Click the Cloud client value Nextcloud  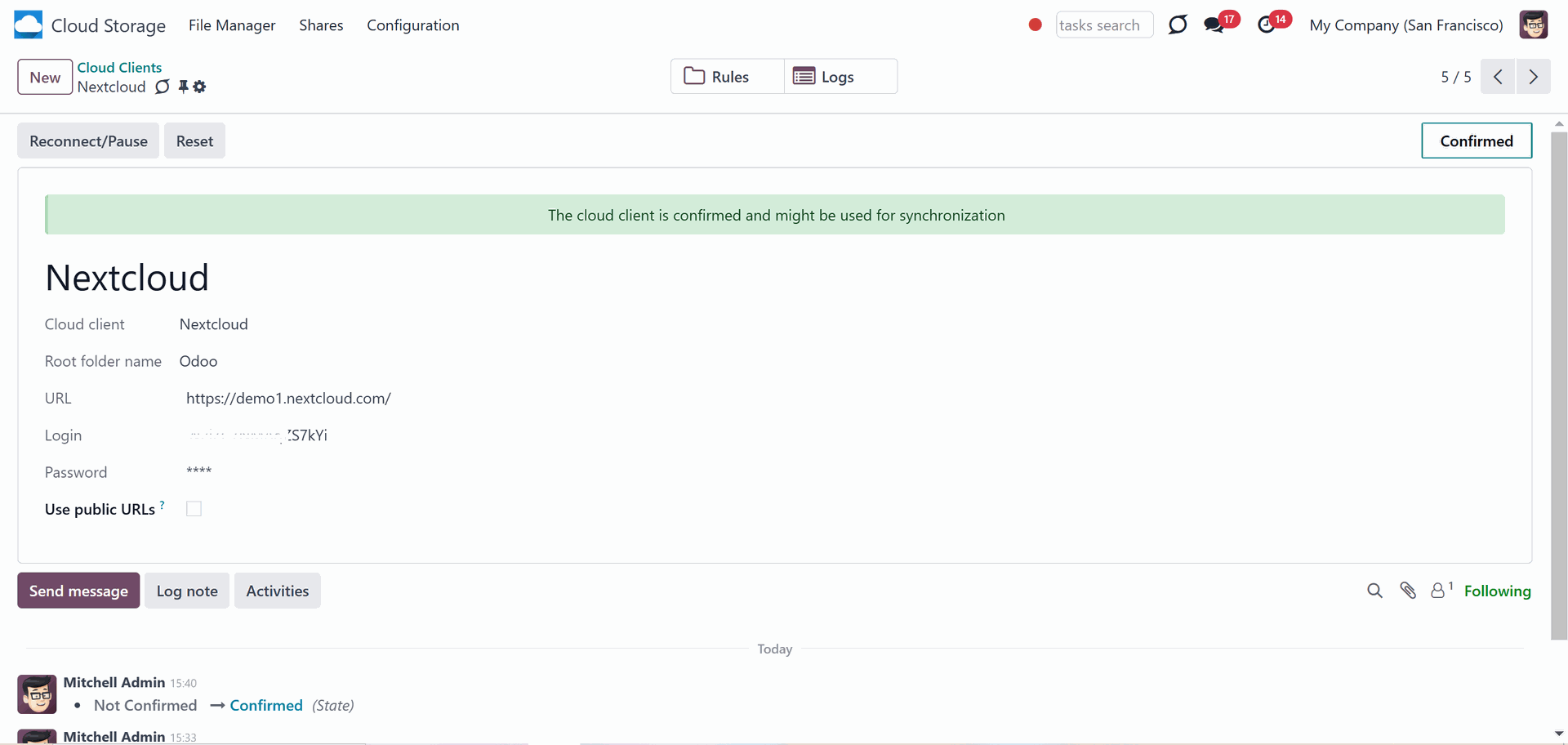[214, 324]
